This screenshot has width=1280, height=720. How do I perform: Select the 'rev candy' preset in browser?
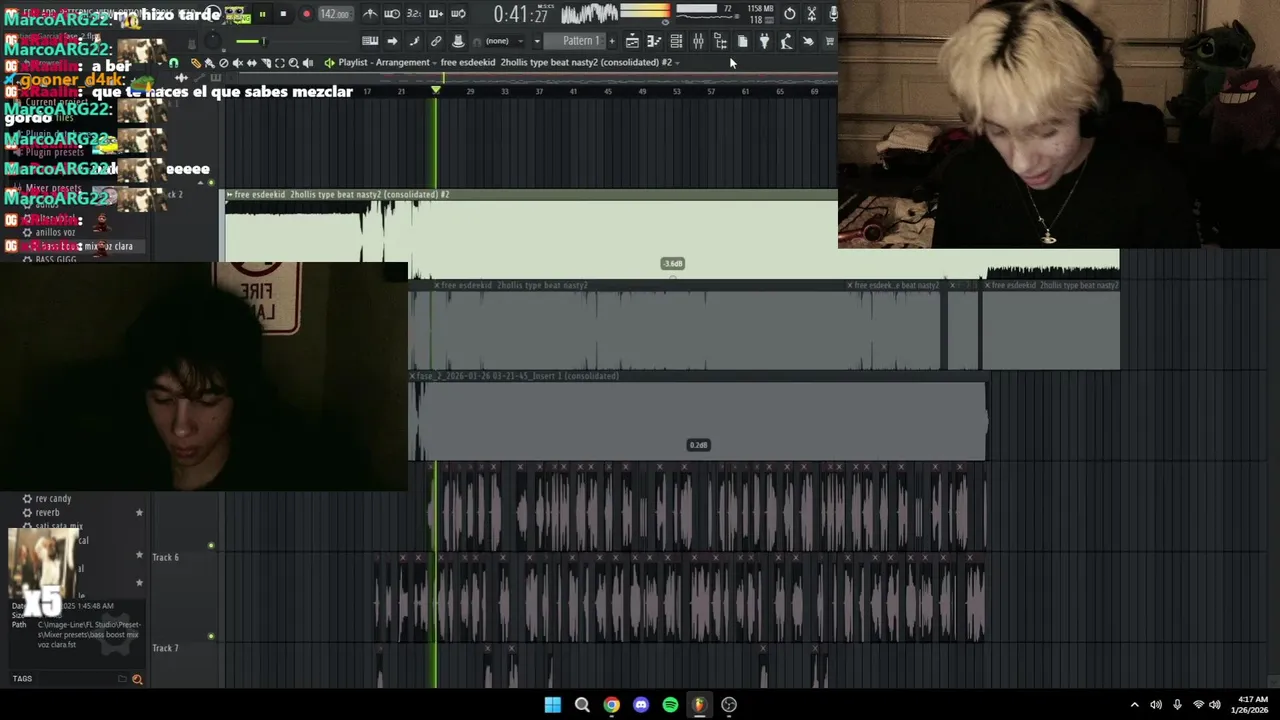[x=53, y=498]
